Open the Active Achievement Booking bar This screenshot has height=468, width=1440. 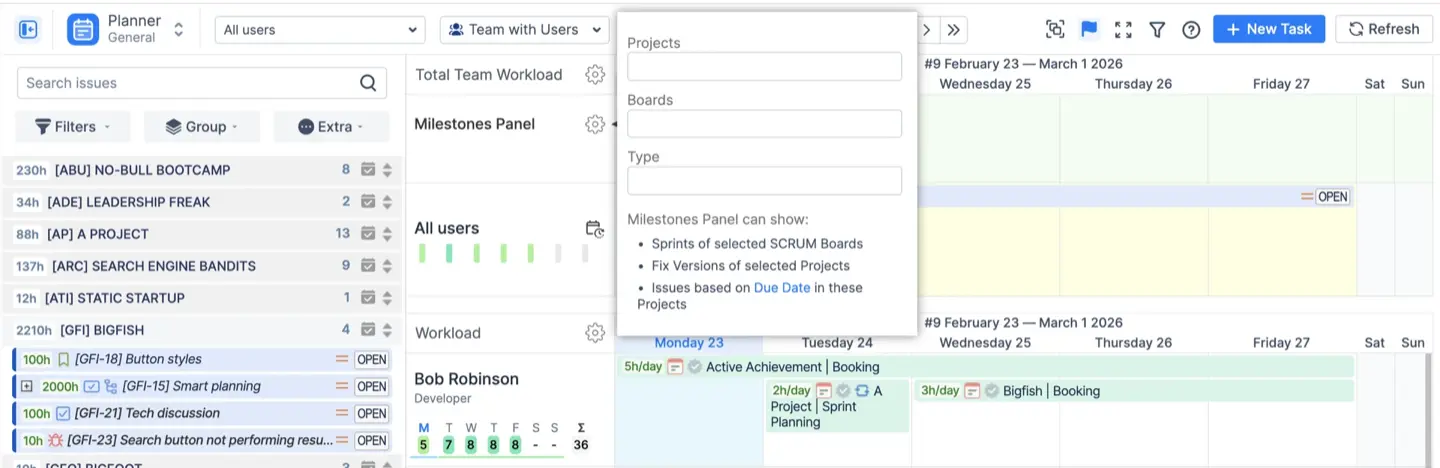click(x=985, y=367)
